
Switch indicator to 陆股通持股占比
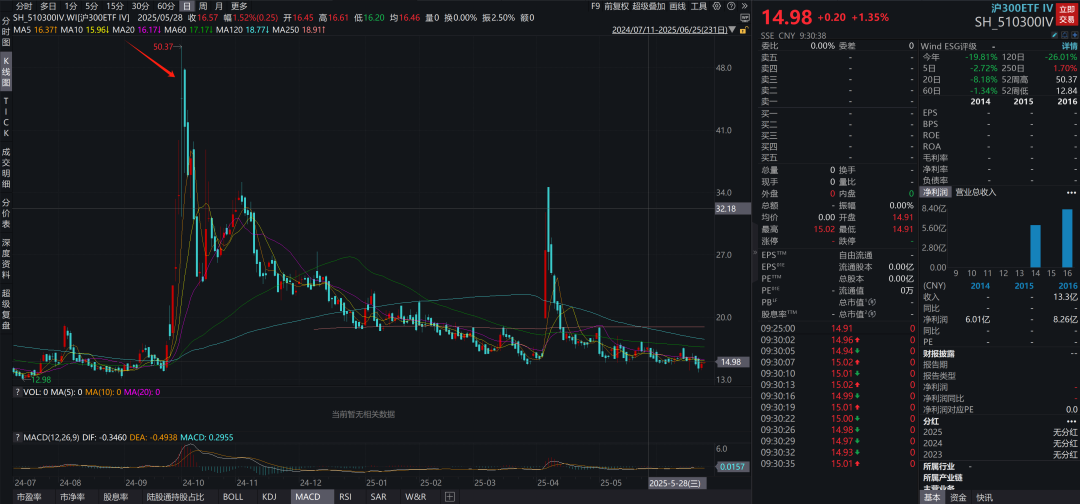[175, 496]
